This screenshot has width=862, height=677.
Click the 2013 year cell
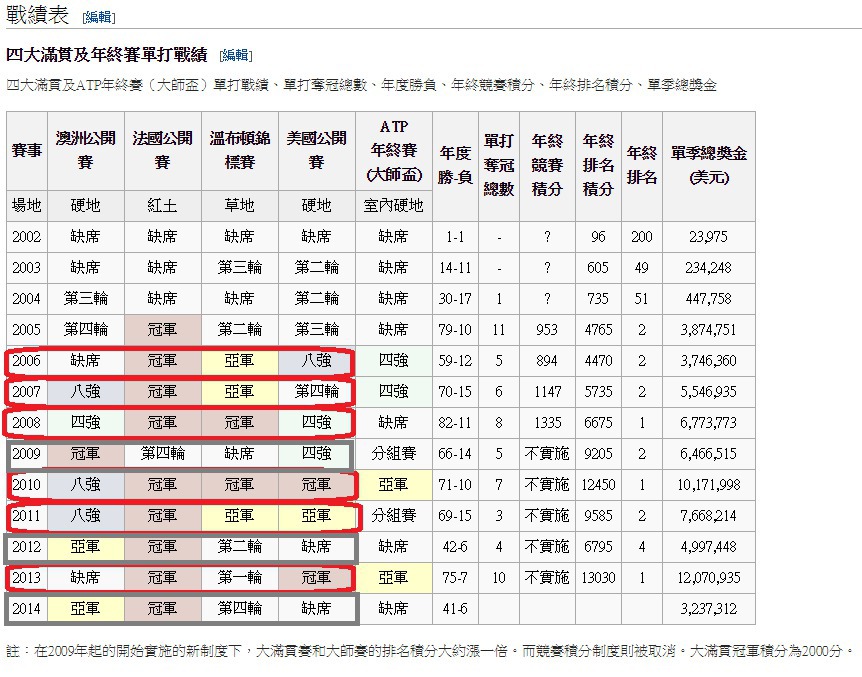(x=27, y=577)
